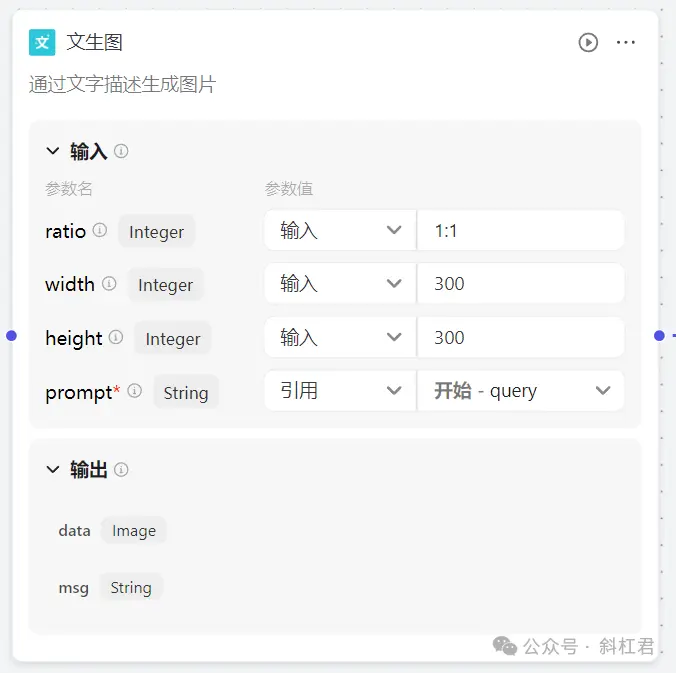This screenshot has height=673, width=676.
Task: Edit the width value field 300
Action: pos(521,284)
